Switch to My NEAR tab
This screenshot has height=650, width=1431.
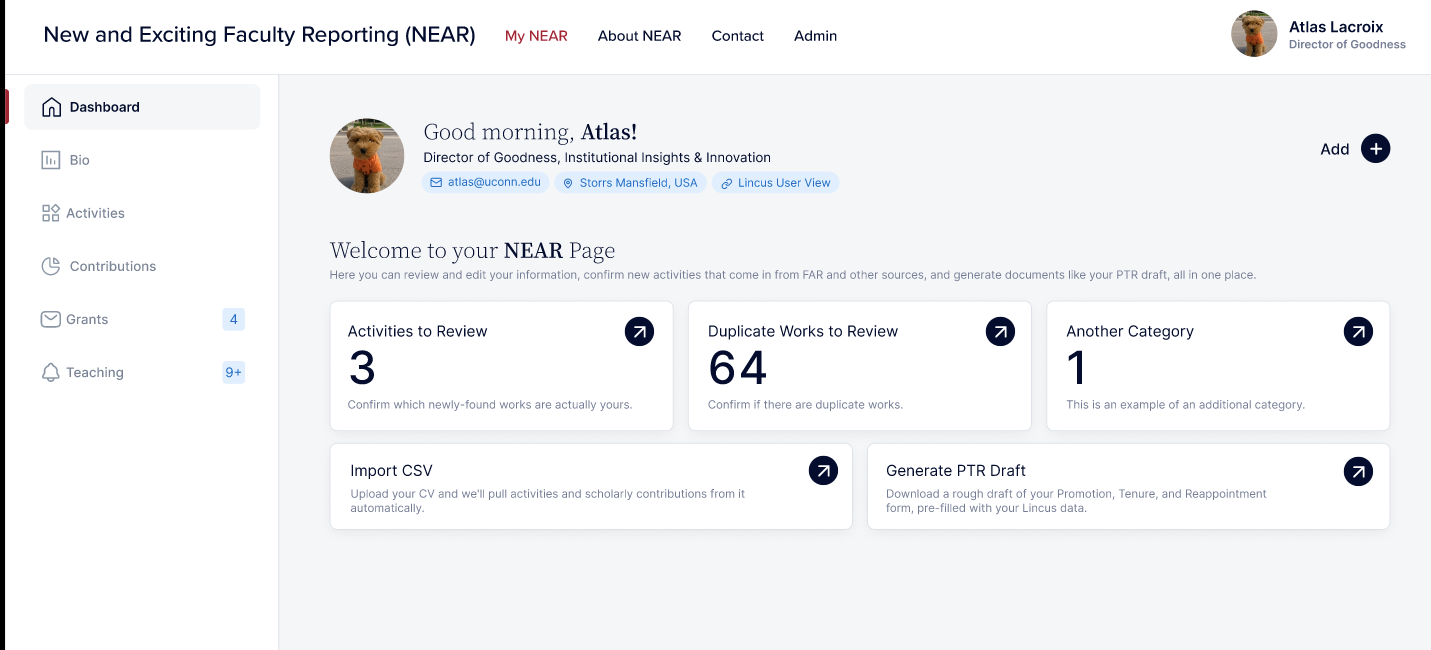(x=536, y=36)
